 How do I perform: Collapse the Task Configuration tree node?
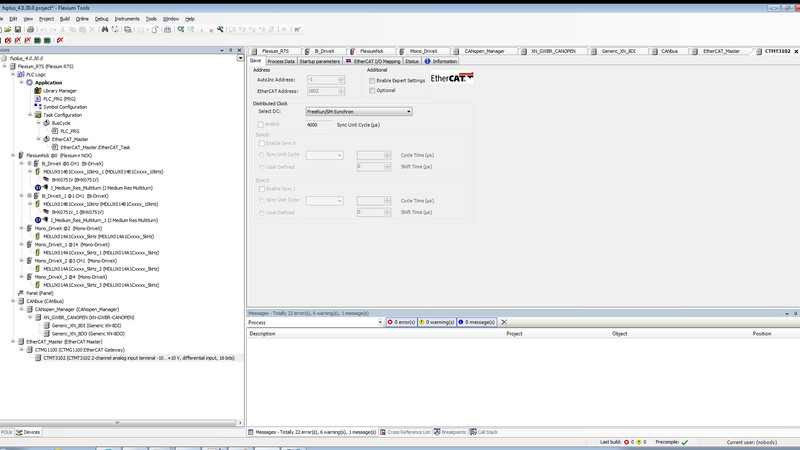click(31, 115)
